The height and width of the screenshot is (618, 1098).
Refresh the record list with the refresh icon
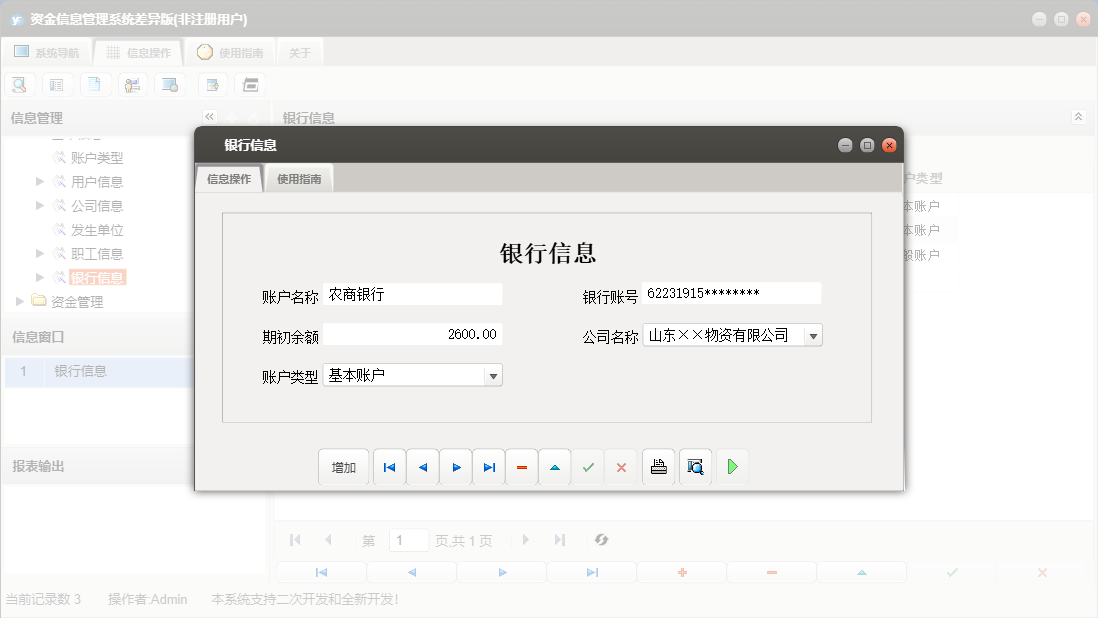601,540
